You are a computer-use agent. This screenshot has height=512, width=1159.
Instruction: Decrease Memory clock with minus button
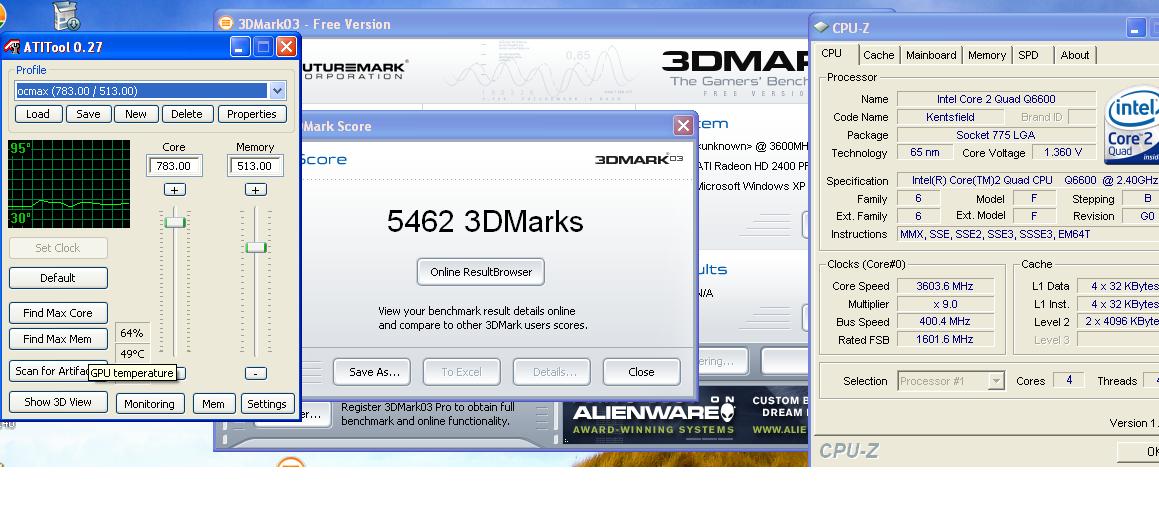point(255,374)
